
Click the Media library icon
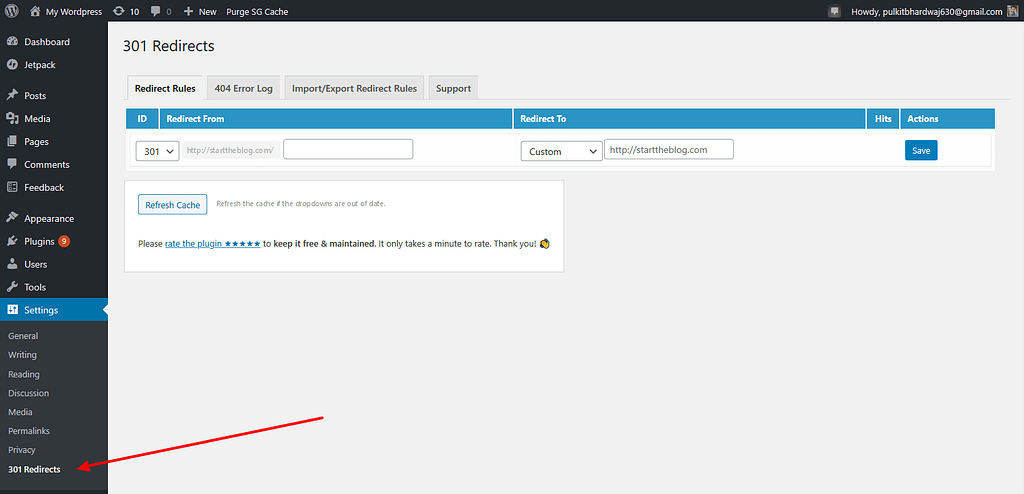point(12,118)
